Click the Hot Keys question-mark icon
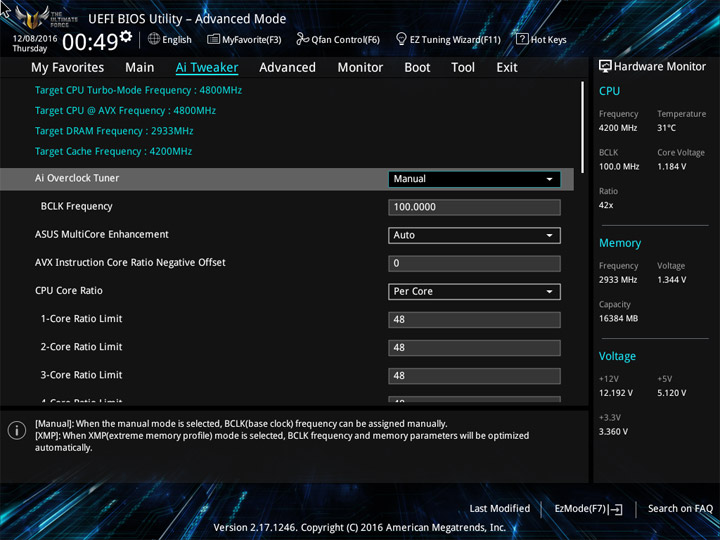This screenshot has height=540, width=720. pos(522,39)
